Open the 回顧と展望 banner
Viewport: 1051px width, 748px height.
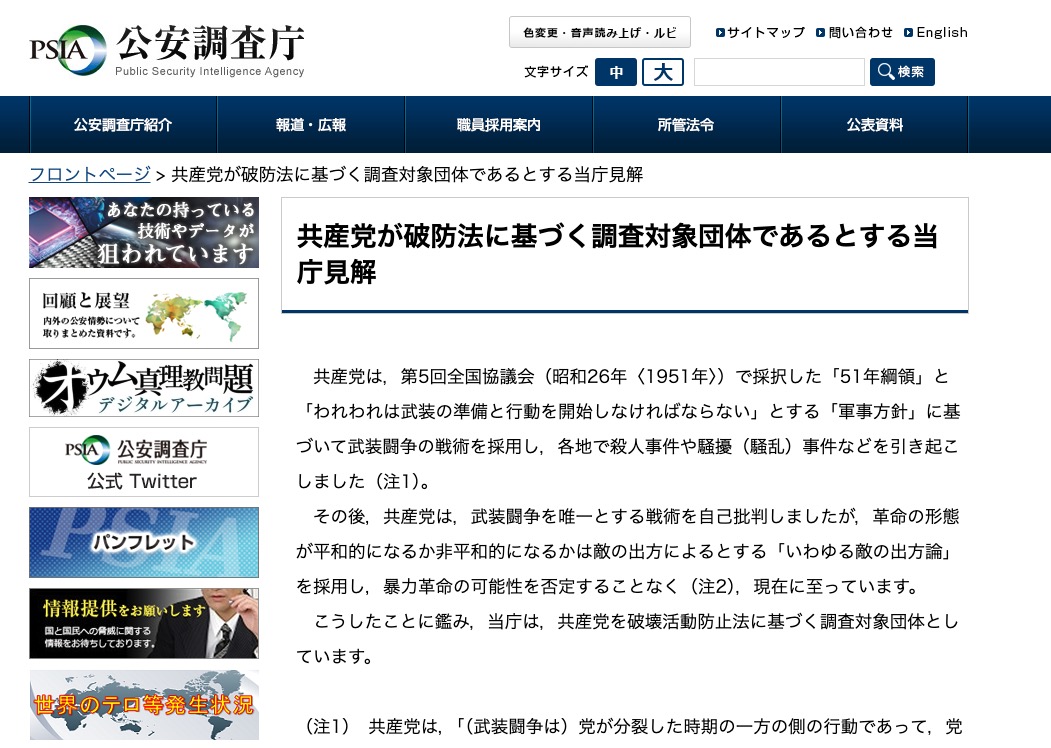click(144, 314)
